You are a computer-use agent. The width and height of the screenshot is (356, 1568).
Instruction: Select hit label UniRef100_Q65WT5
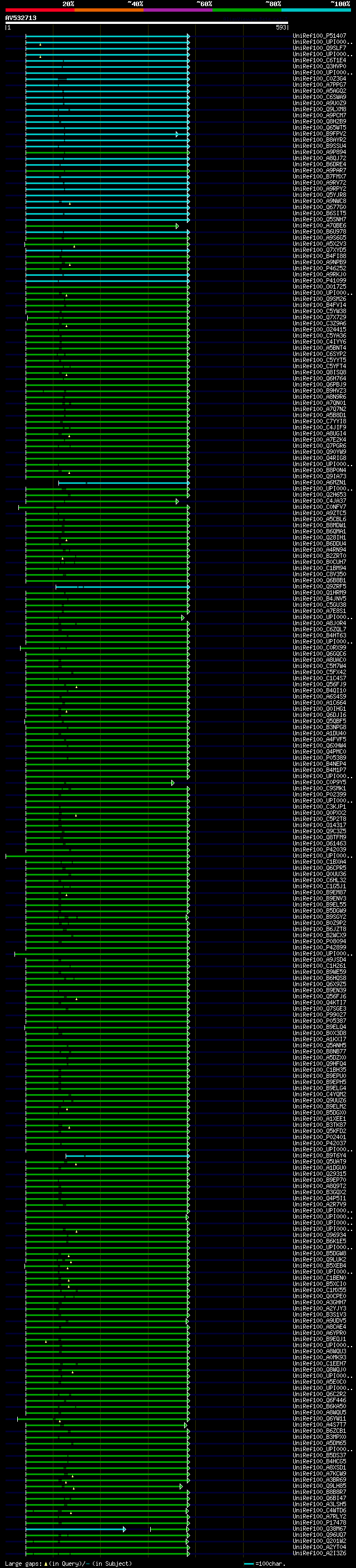(319, 127)
